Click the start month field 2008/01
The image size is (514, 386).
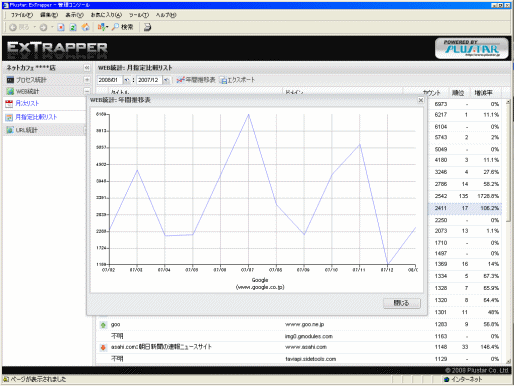click(x=110, y=80)
